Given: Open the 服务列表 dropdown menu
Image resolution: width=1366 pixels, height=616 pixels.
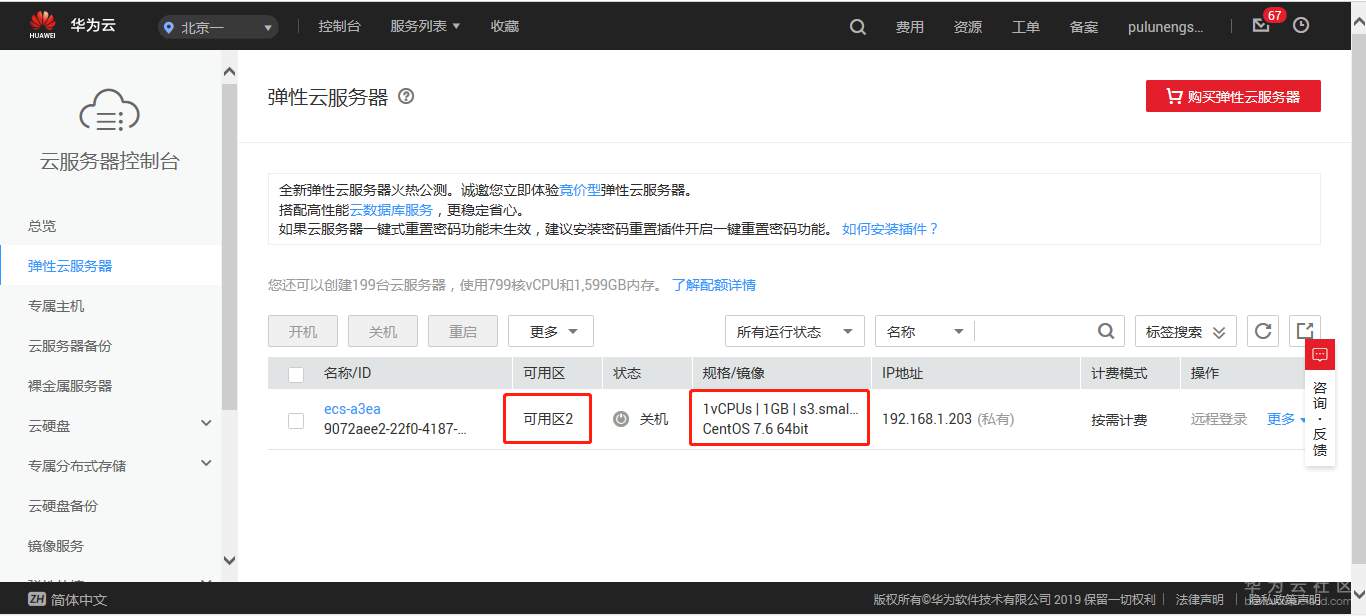Looking at the screenshot, I should click(x=425, y=26).
